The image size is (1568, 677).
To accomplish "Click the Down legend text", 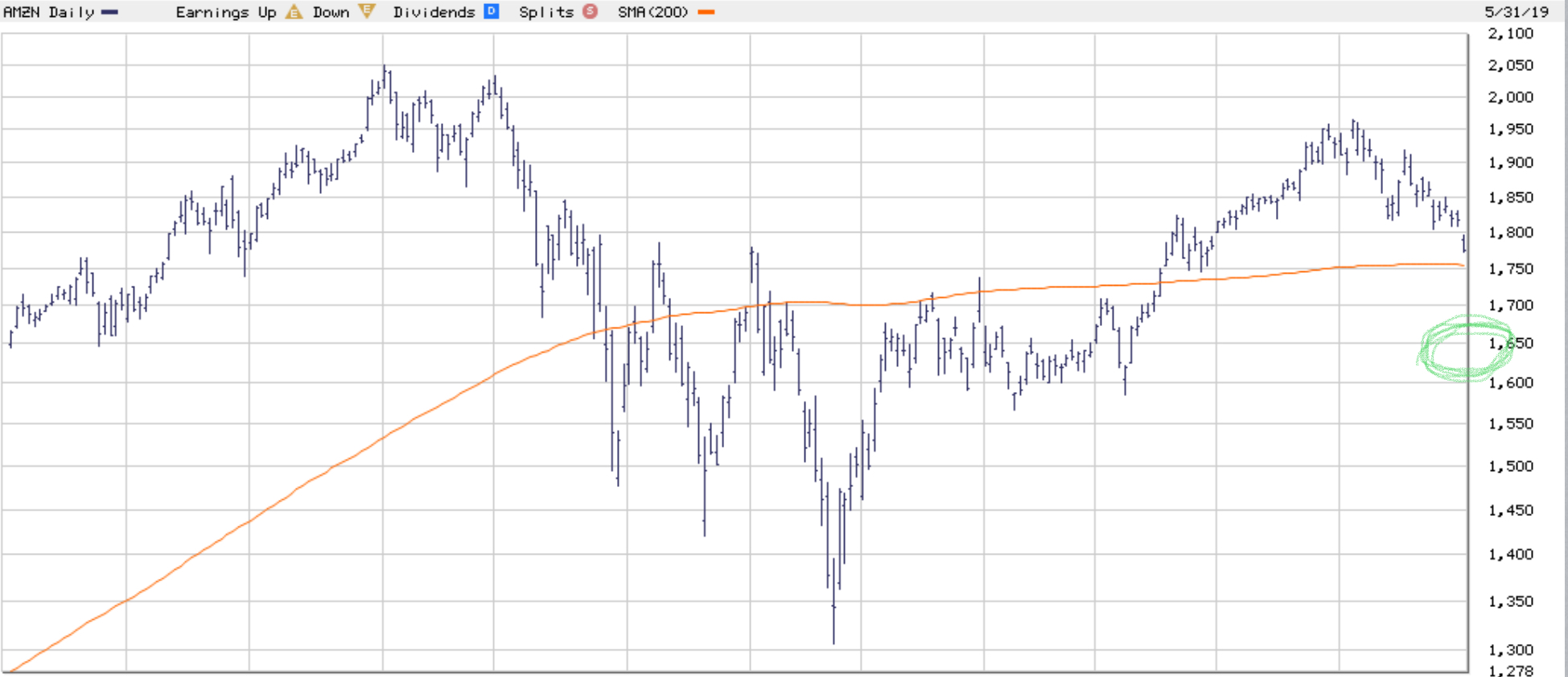I will [x=331, y=12].
